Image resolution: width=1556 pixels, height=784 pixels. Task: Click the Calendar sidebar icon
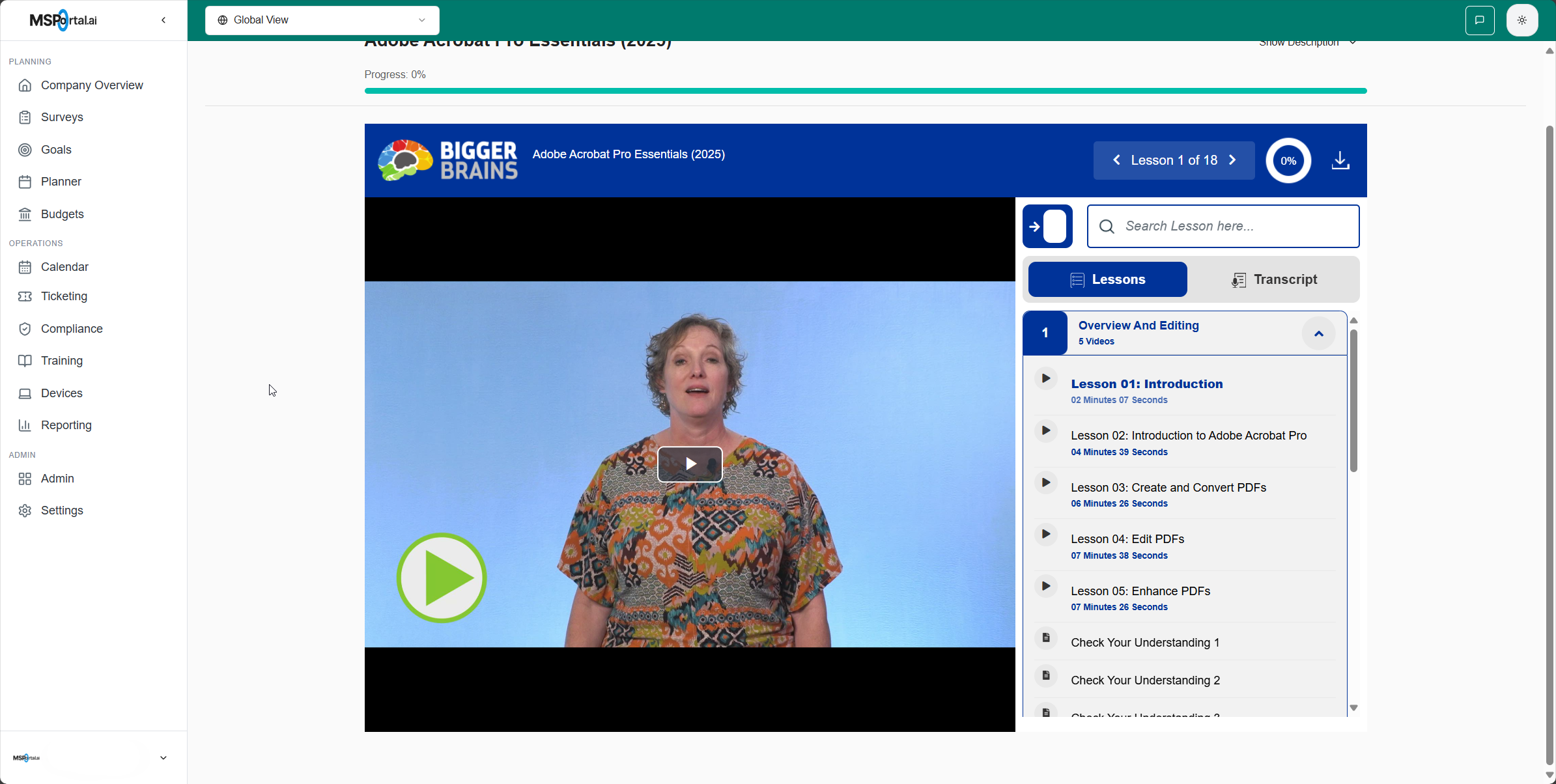(25, 267)
